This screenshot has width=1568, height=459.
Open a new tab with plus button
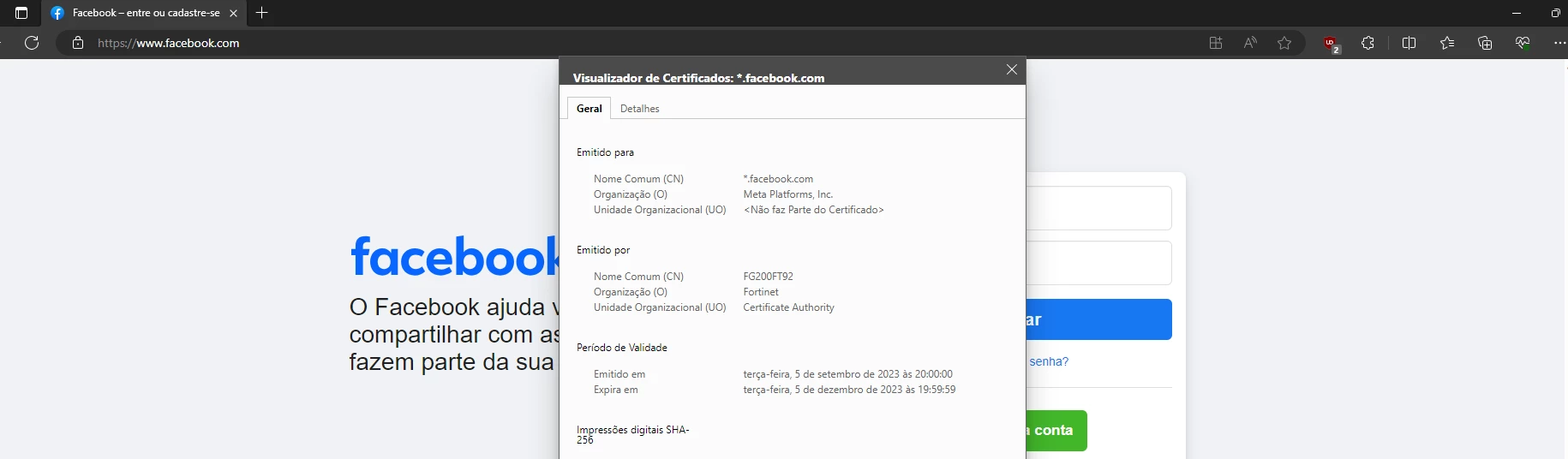262,13
